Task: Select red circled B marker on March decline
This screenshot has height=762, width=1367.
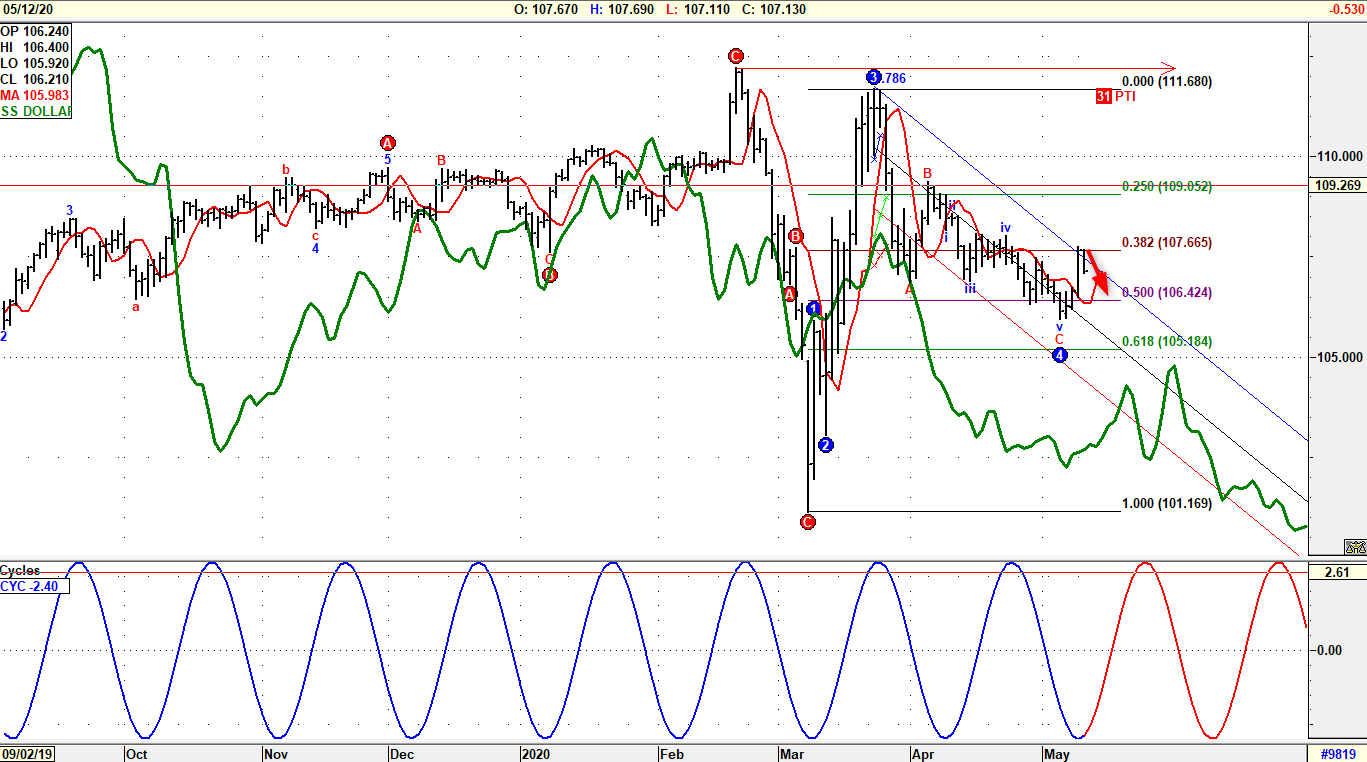Action: [796, 236]
